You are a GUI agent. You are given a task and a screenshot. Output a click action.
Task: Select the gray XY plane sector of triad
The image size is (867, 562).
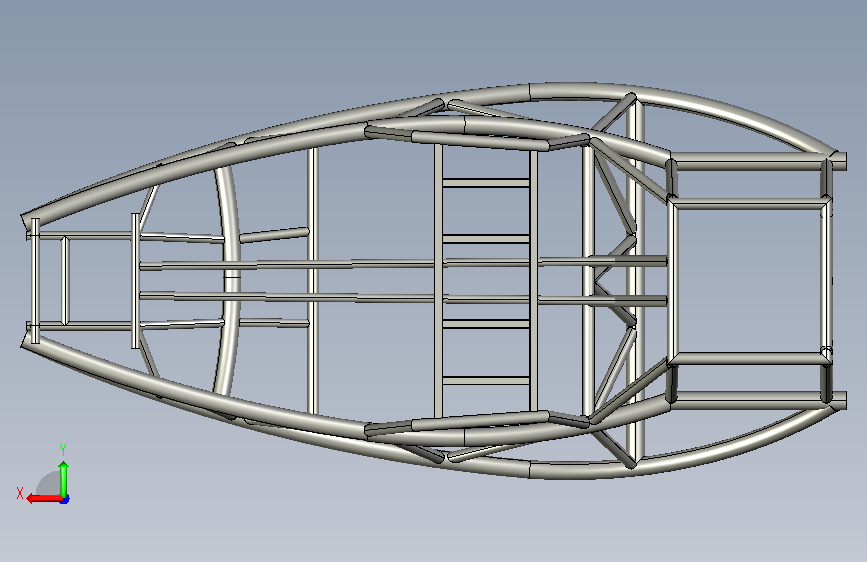[50, 483]
